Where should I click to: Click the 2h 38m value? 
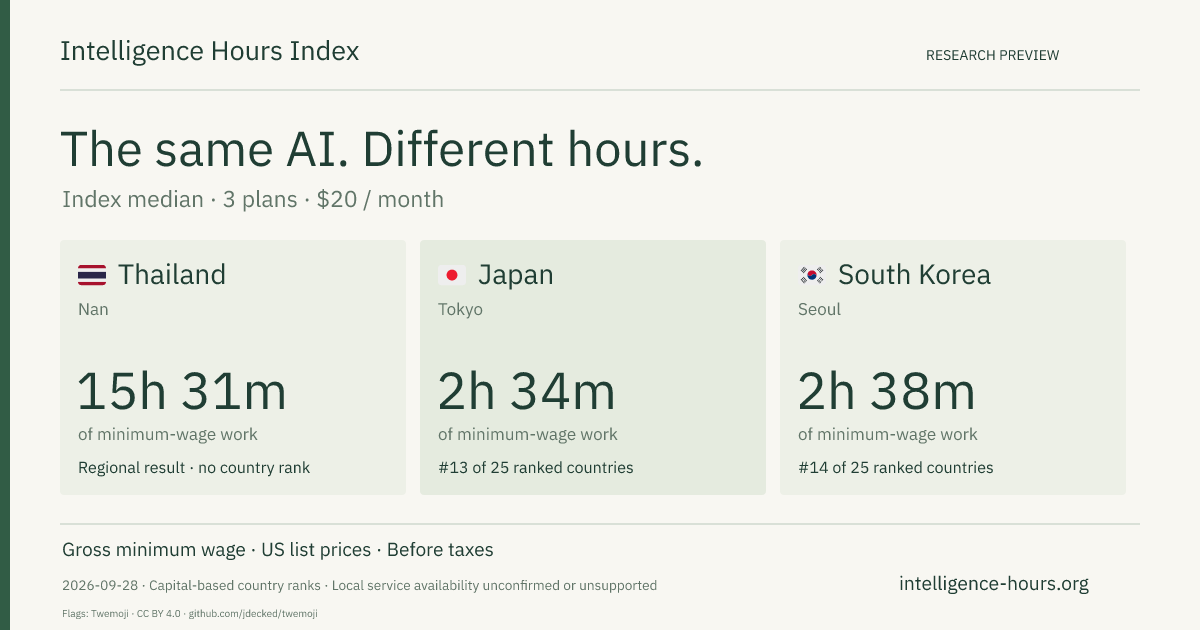887,391
